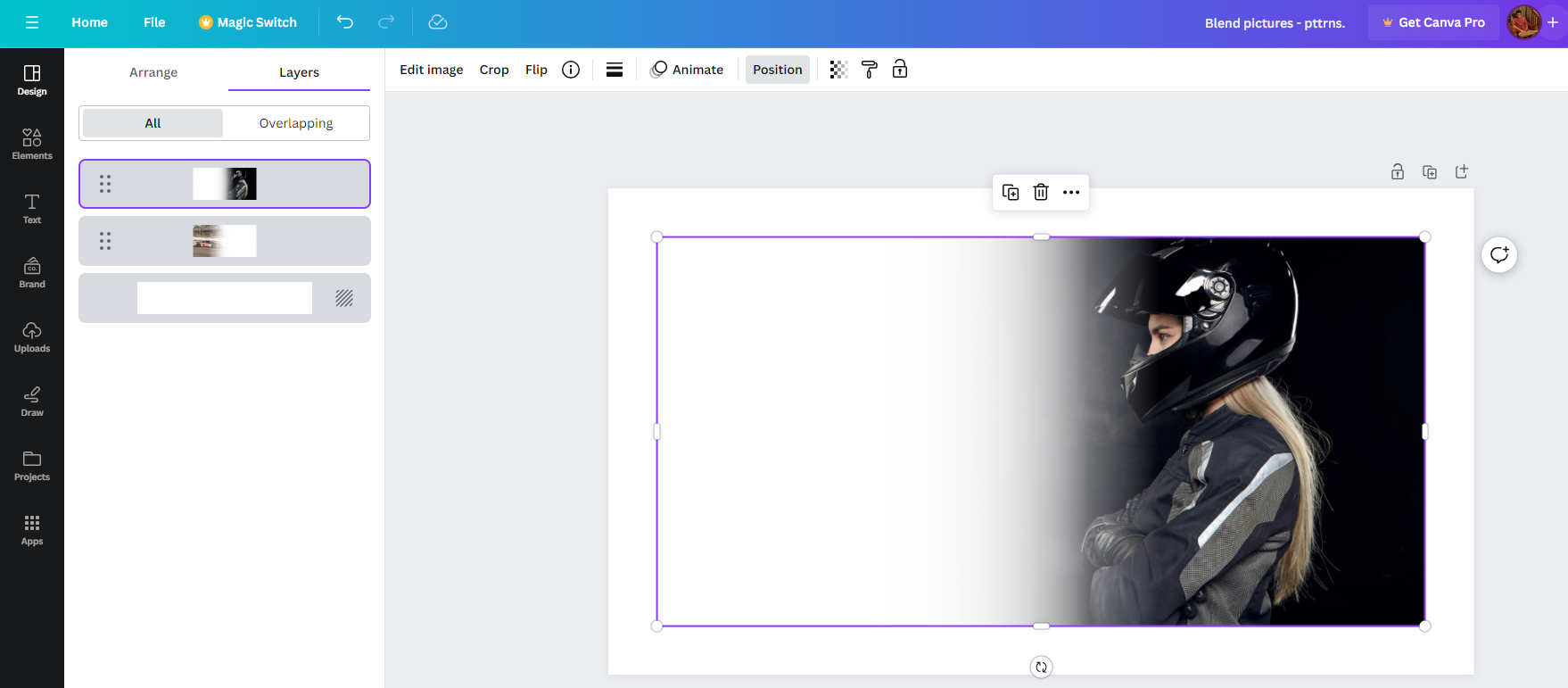Open the File menu

coord(154,22)
